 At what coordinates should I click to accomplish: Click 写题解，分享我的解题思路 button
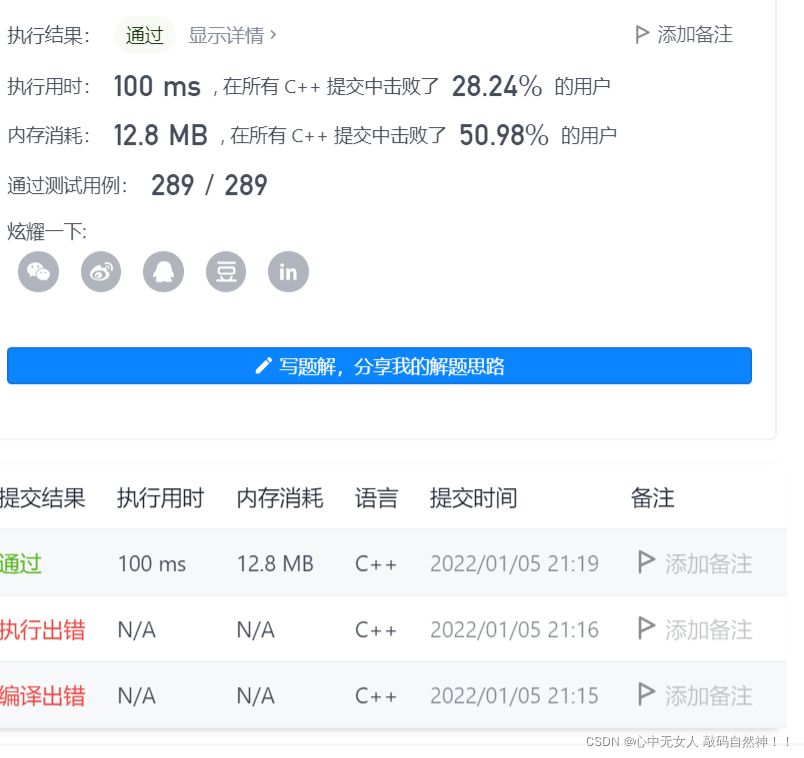click(x=380, y=365)
